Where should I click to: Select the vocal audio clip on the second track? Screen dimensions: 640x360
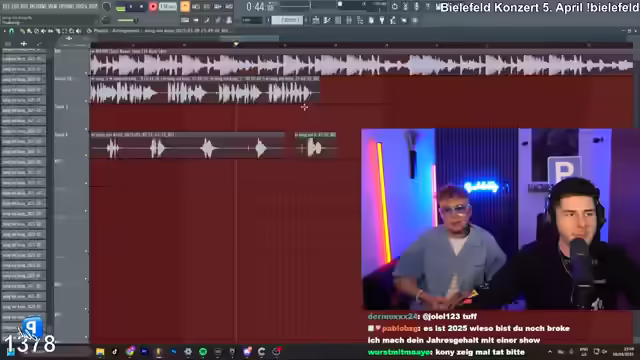coord(205,90)
